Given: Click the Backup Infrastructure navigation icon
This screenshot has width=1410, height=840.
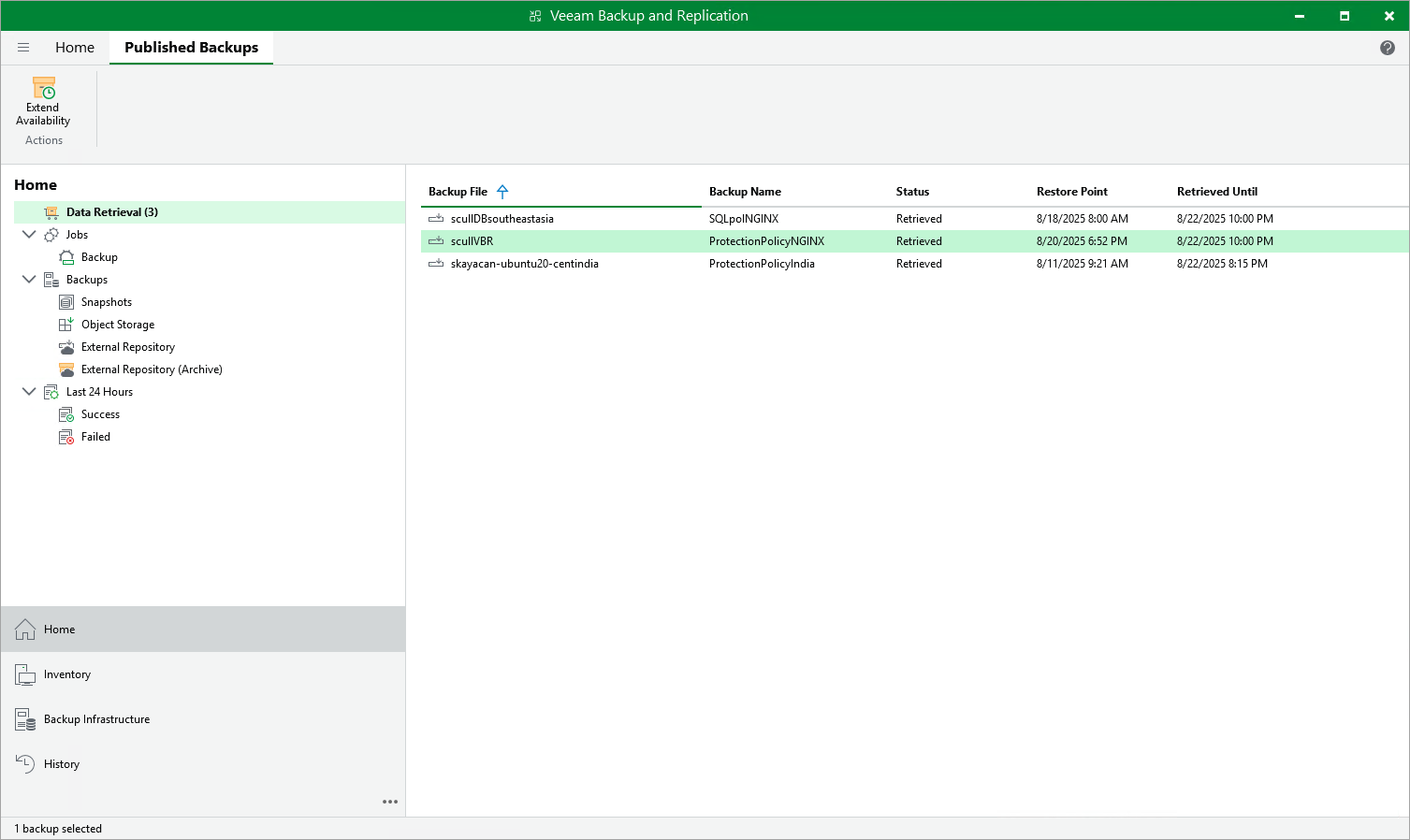Looking at the screenshot, I should (25, 719).
